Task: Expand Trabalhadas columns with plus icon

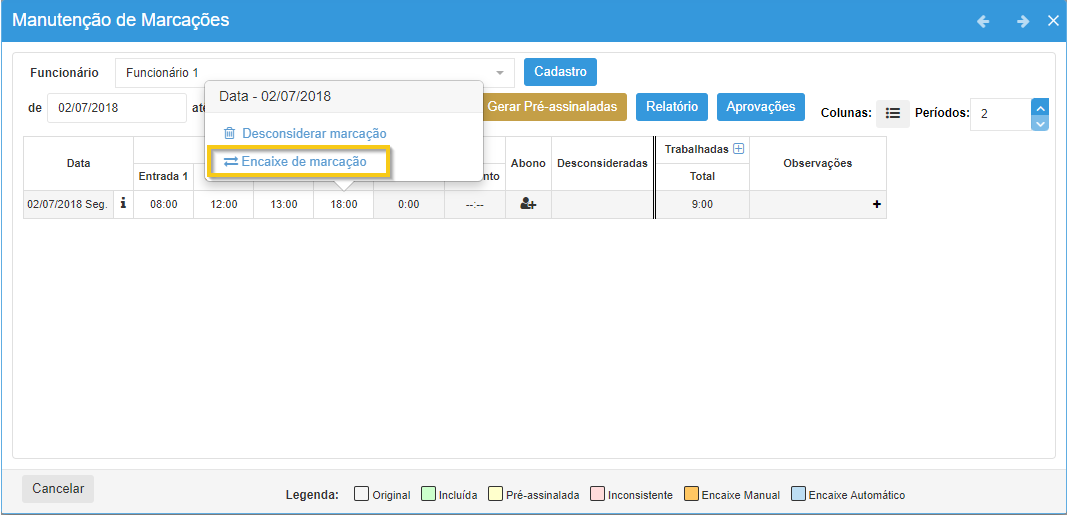Action: click(739, 149)
